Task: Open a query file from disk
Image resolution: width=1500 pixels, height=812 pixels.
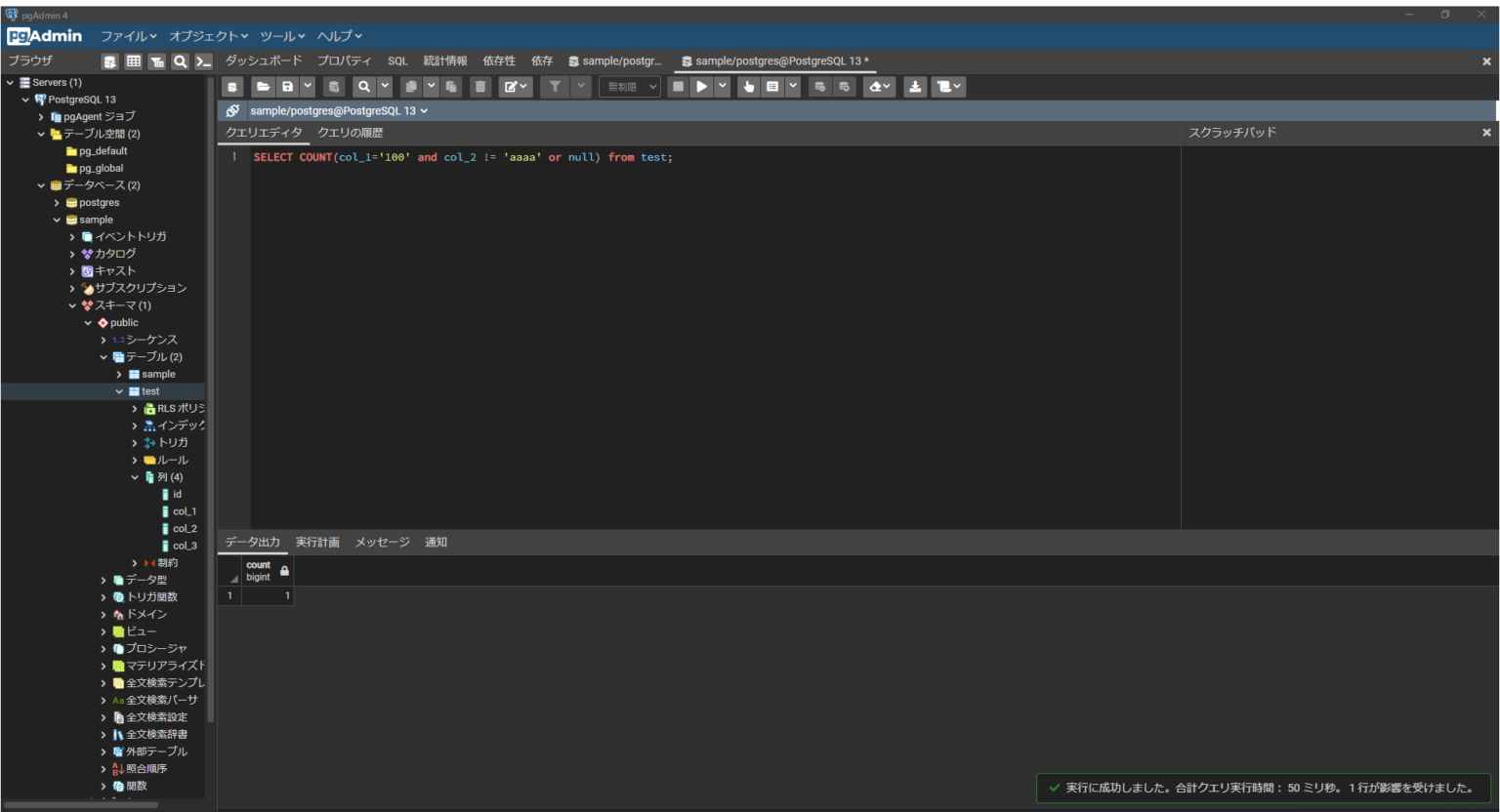Action: (263, 87)
